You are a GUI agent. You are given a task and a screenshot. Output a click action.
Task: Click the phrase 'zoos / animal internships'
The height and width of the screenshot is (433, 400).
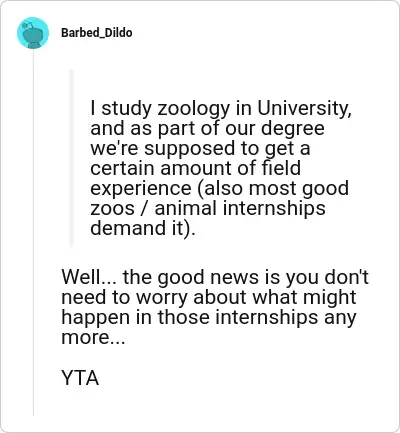pos(208,209)
